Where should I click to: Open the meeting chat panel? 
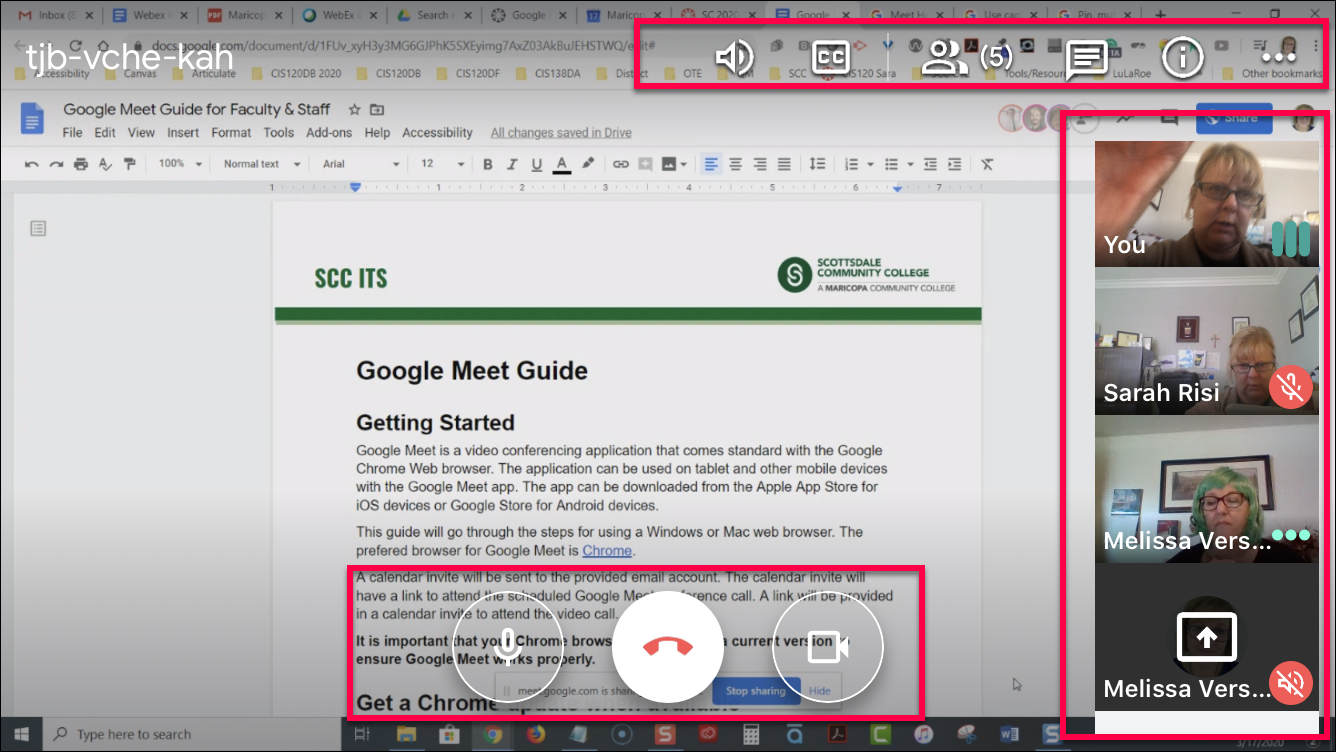point(1086,60)
